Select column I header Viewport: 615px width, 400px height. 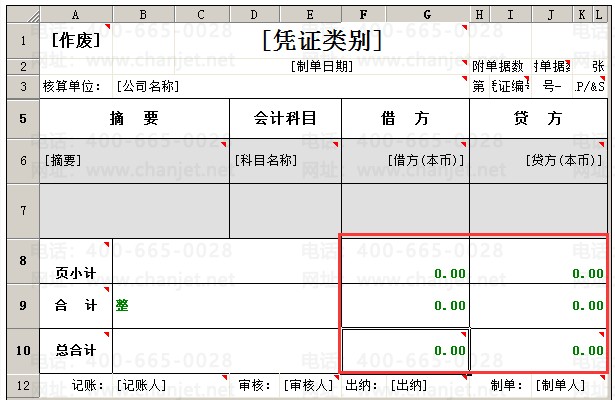511,15
